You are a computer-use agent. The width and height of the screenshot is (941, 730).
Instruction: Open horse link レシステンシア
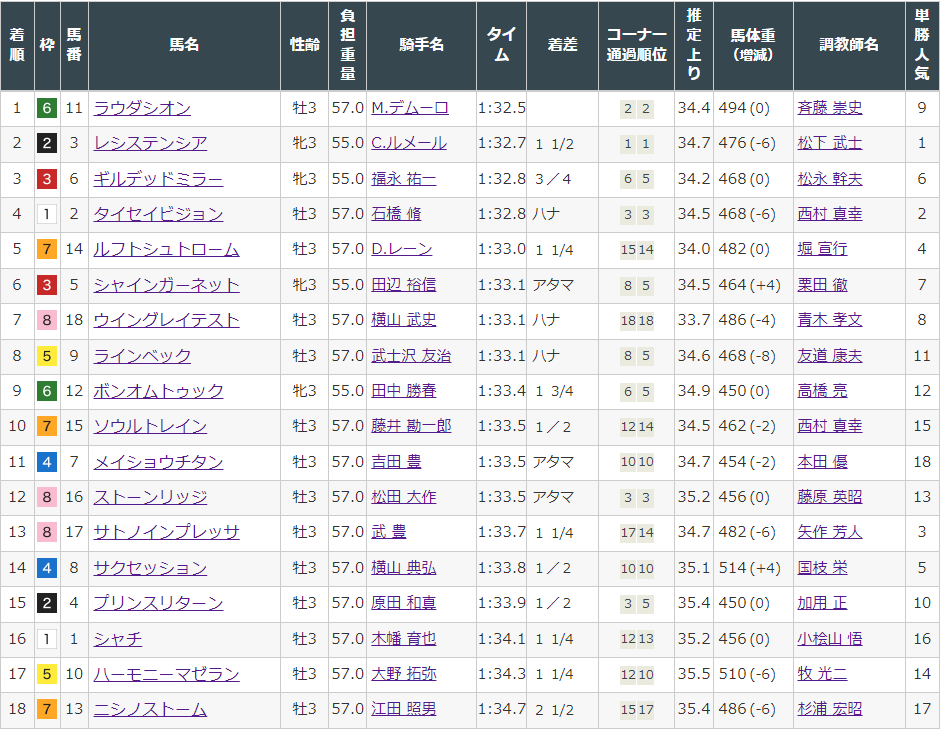(x=151, y=143)
